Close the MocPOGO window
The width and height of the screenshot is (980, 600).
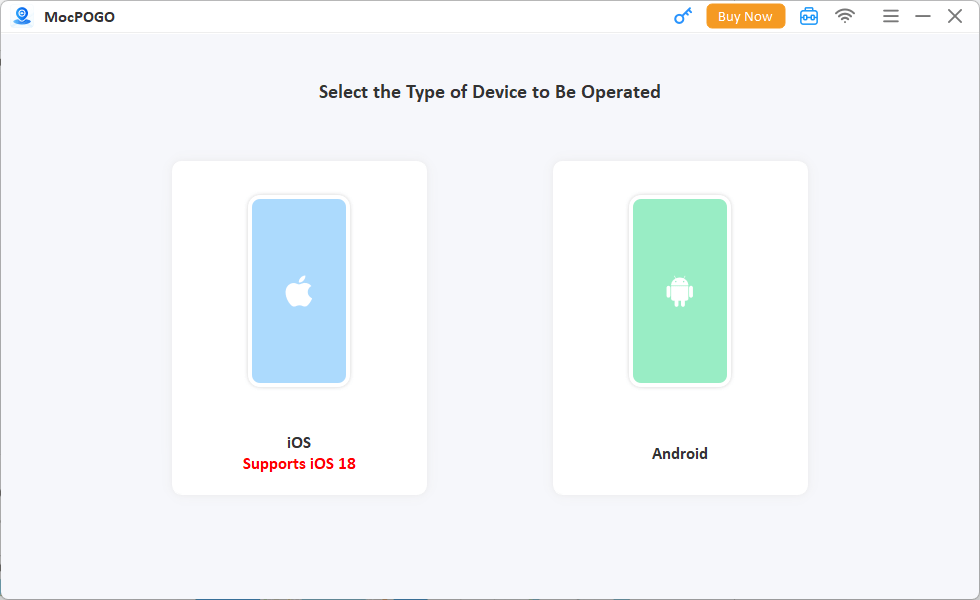tap(955, 16)
